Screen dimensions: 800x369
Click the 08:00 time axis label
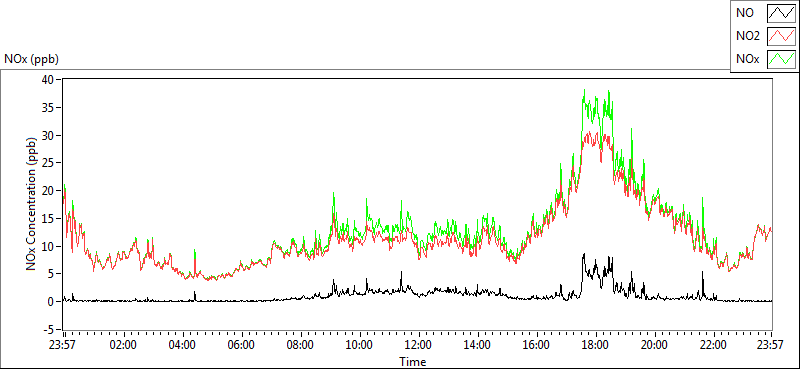point(300,345)
